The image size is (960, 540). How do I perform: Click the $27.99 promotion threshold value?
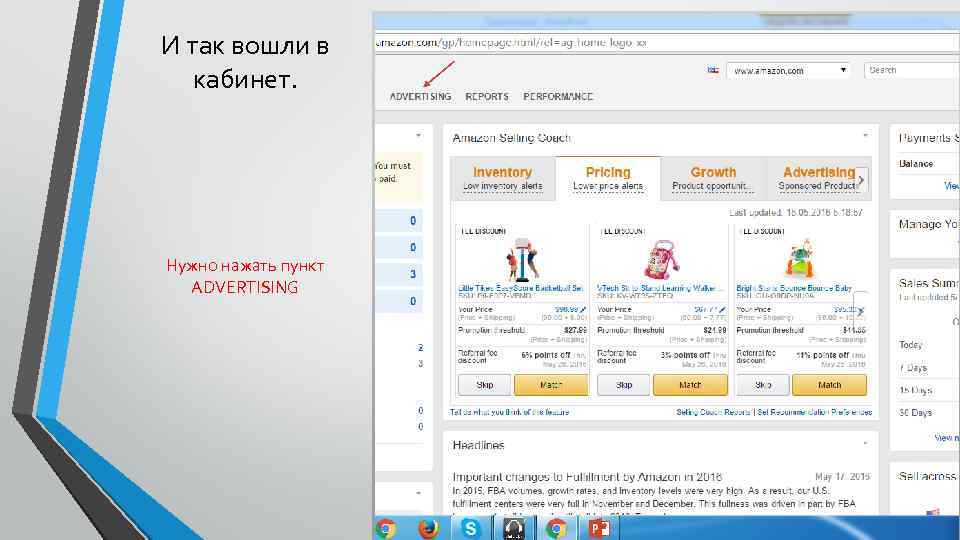(x=576, y=330)
